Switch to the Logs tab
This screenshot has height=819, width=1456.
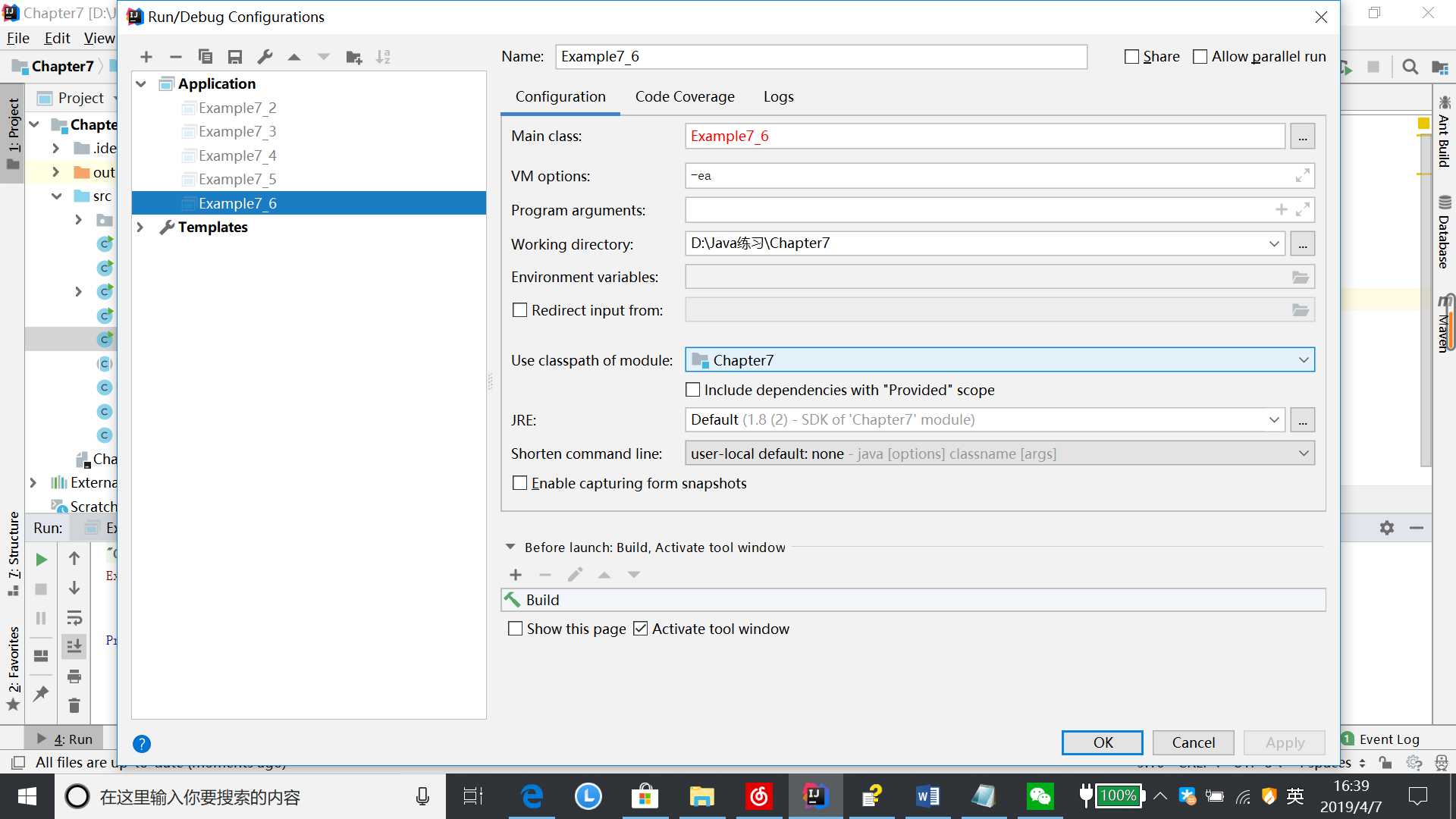pyautogui.click(x=778, y=95)
